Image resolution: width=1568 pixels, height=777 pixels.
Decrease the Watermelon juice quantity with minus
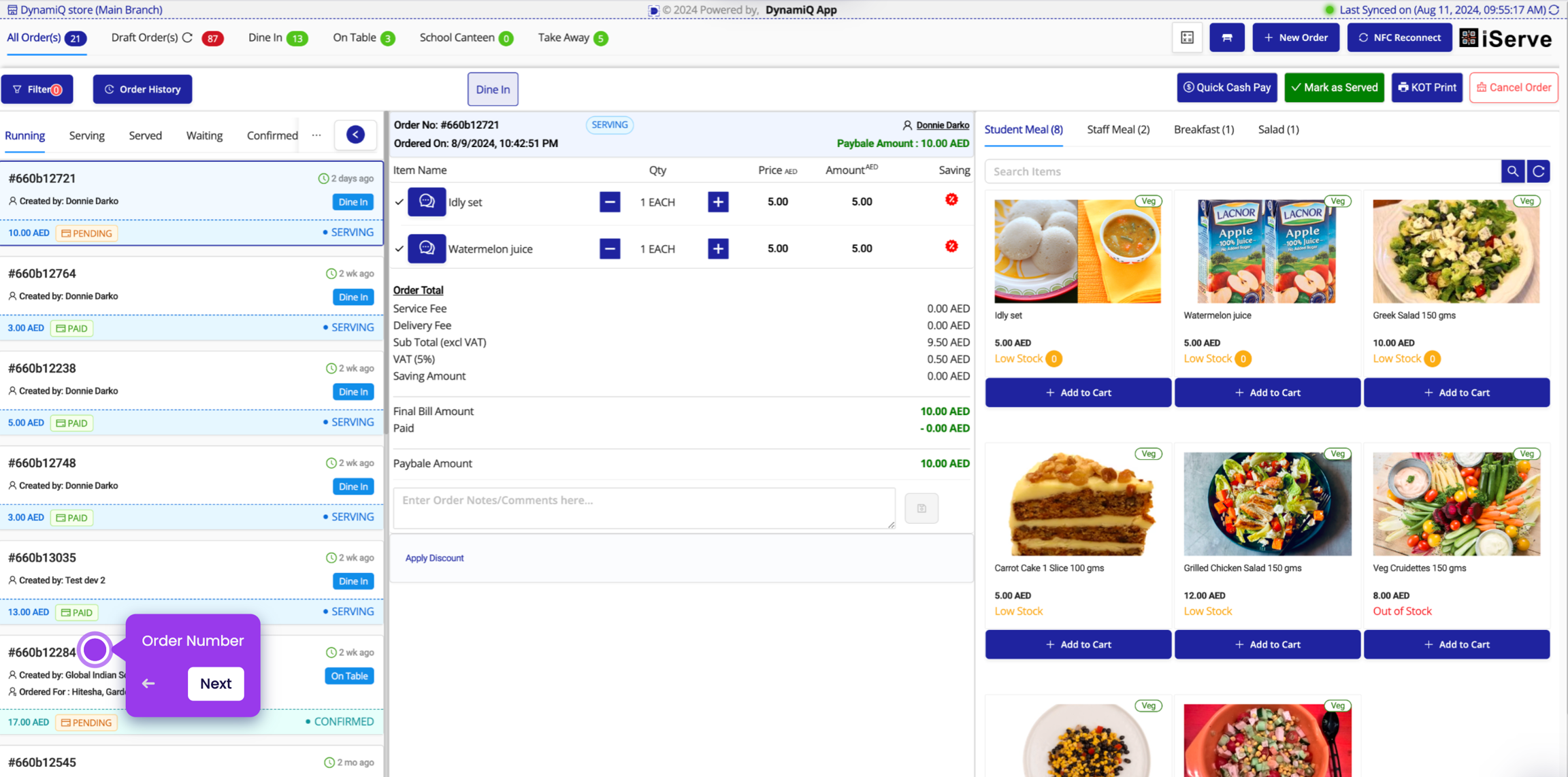point(610,249)
